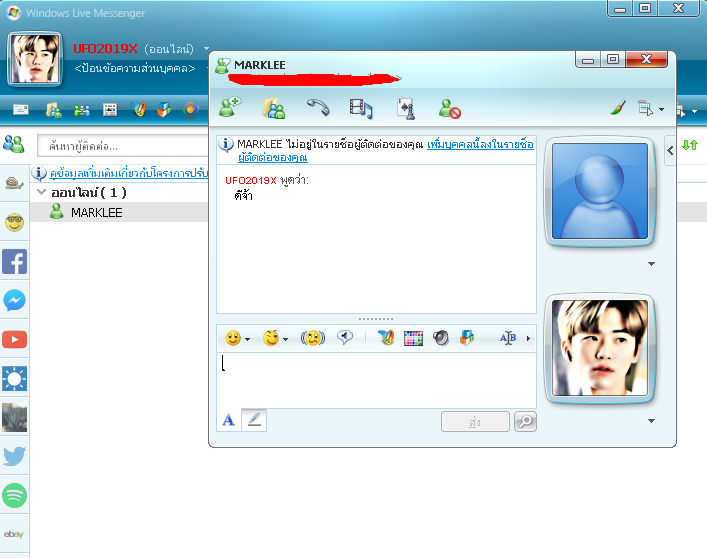Open dropdown under MARKLEE display picture
The width and height of the screenshot is (707, 558).
coord(651,264)
